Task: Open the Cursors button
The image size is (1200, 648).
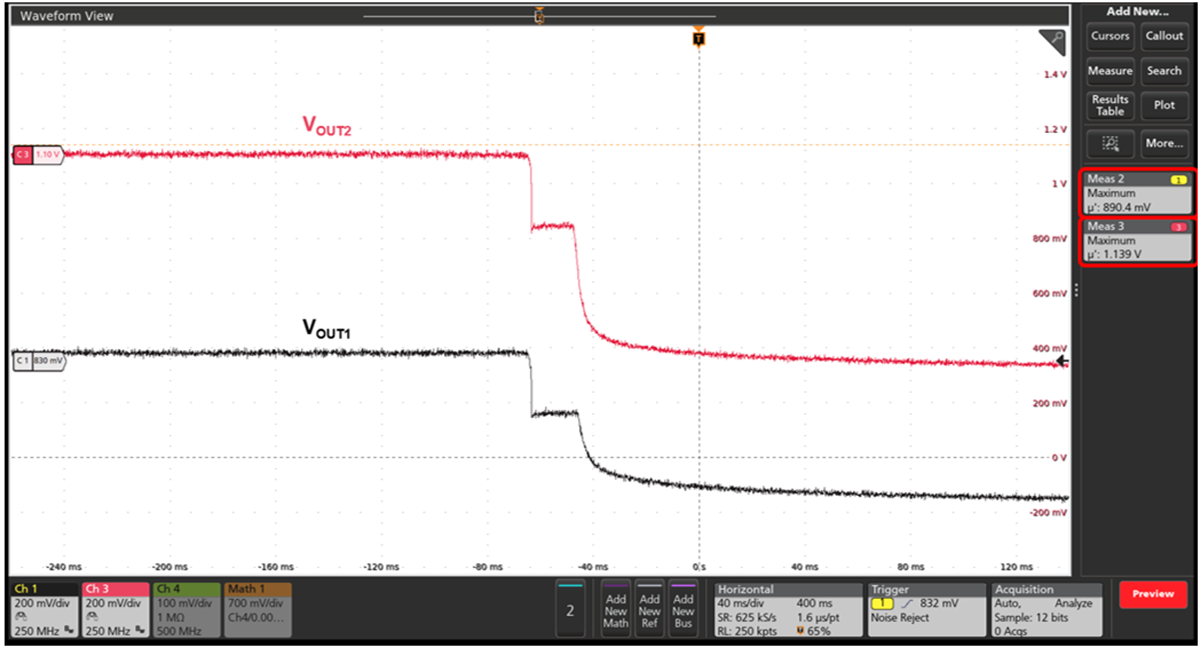Action: click(1110, 37)
